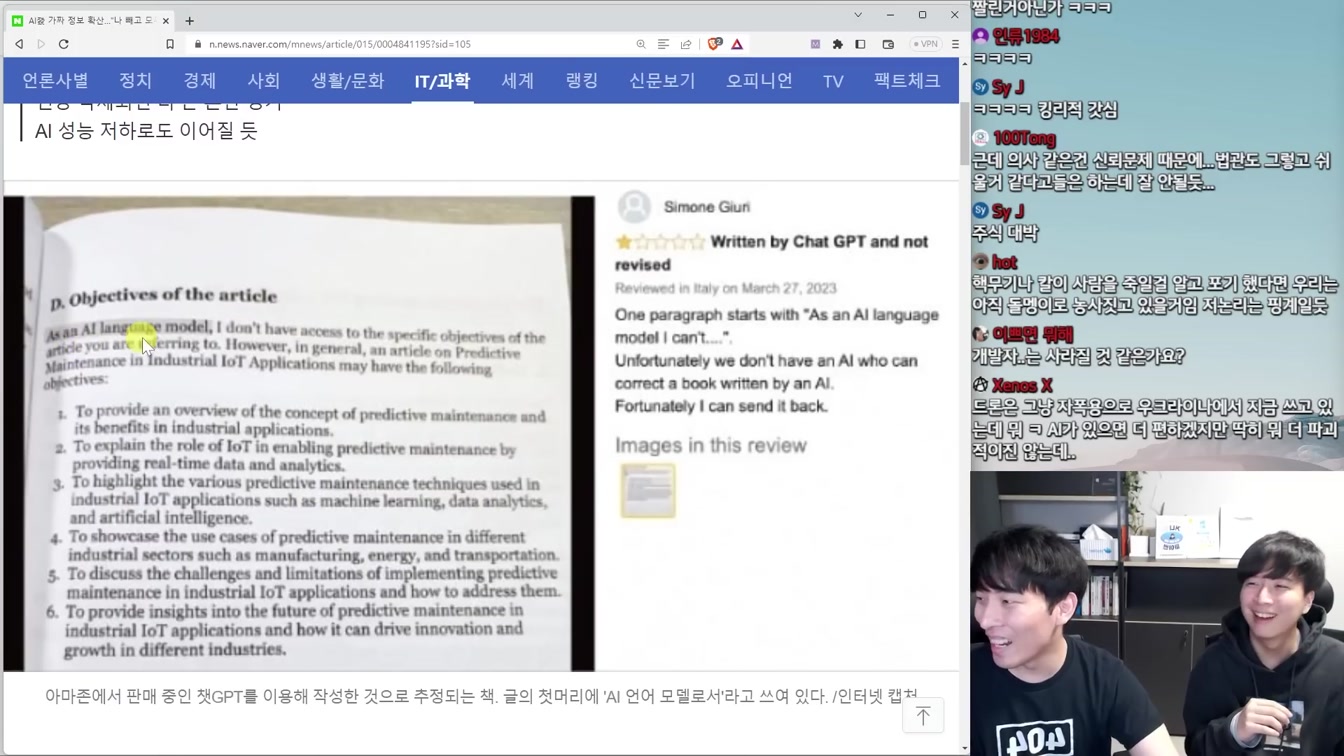Screen dimensions: 1344x756
Task: Open zoom magnifier icon in address bar
Action: (x=641, y=44)
